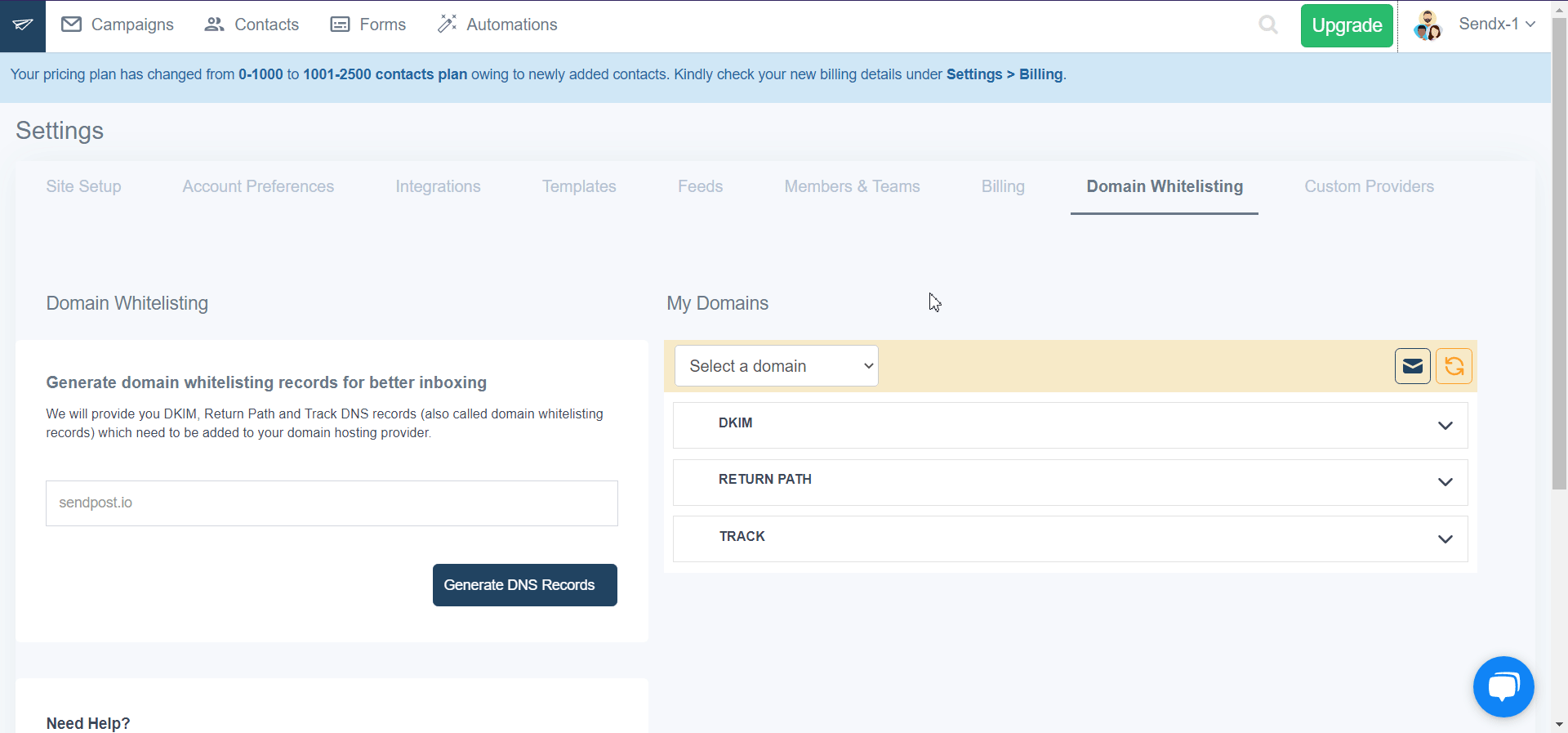Click the user avatar picture

1428,25
